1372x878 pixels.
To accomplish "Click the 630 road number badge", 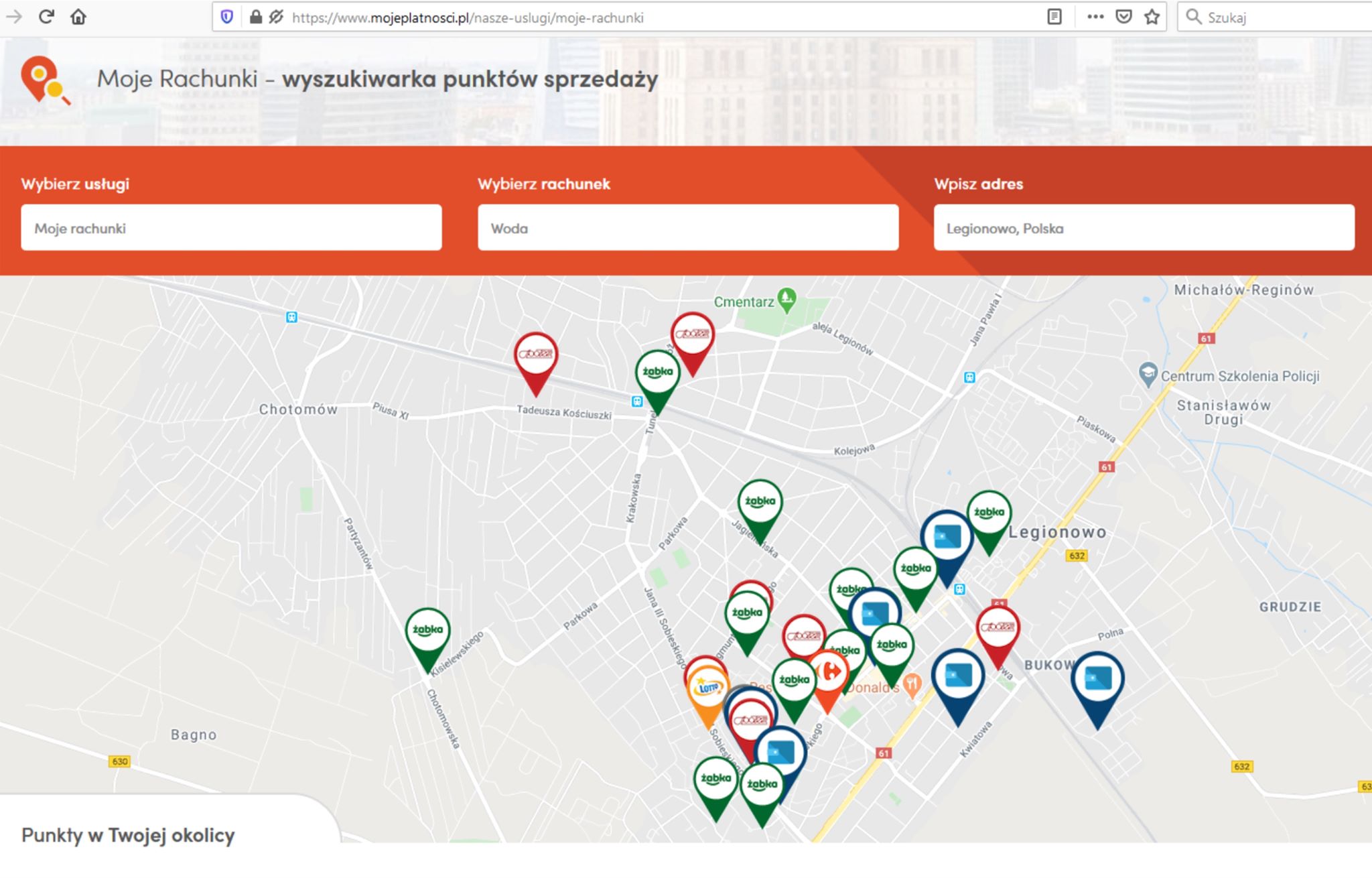I will [x=120, y=761].
